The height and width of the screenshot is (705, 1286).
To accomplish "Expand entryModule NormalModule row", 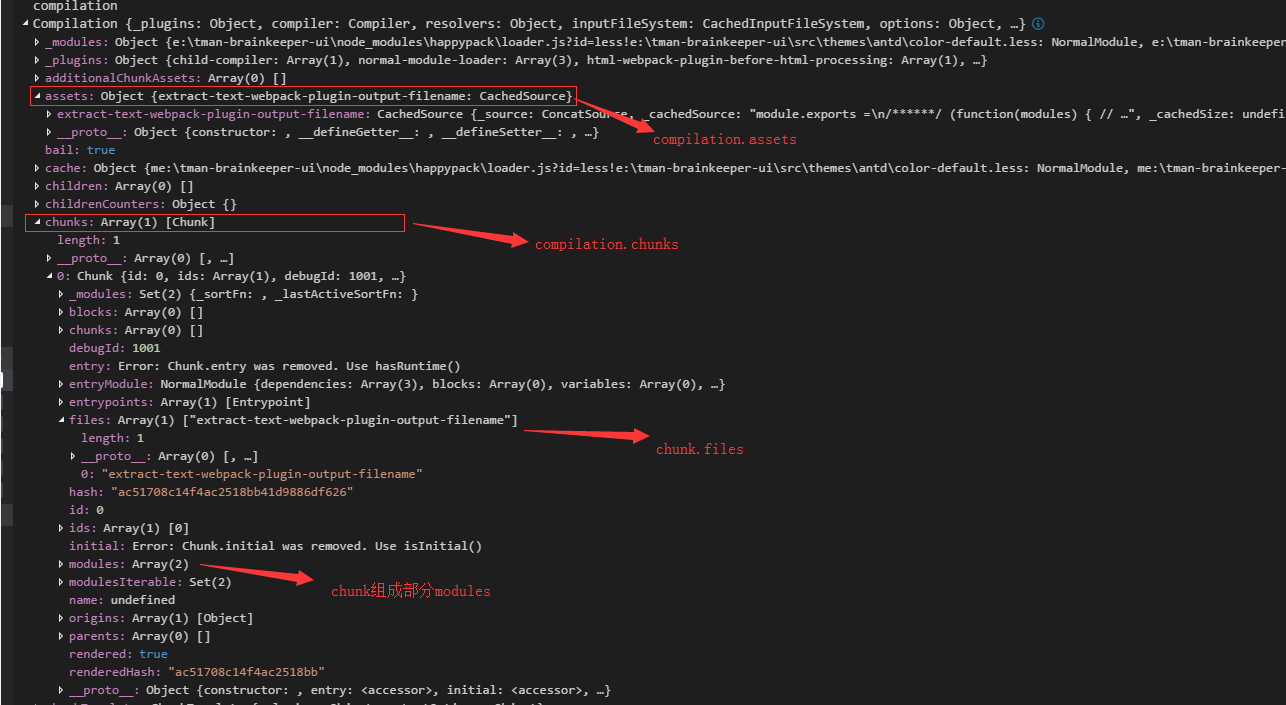I will (61, 384).
